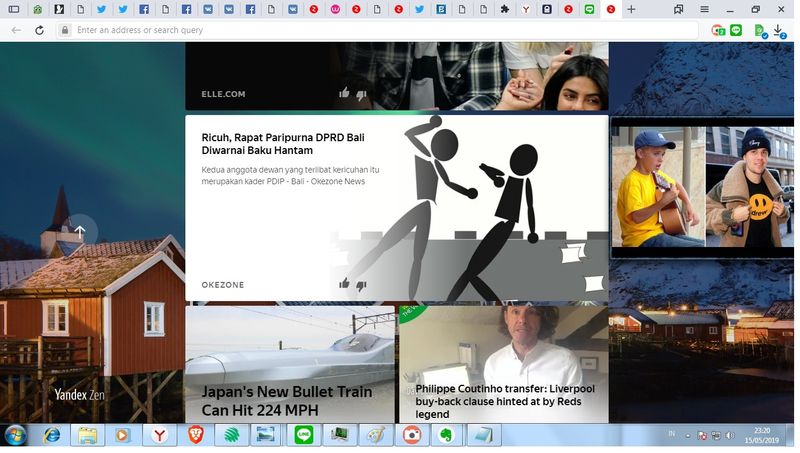Image resolution: width=800 pixels, height=453 pixels.
Task: Switch to the blue B icon tab
Action: (441, 9)
